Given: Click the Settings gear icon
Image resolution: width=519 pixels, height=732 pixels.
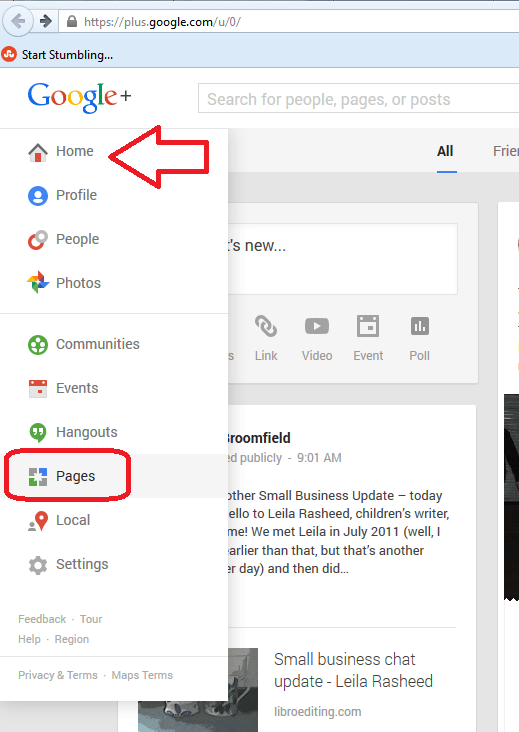Looking at the screenshot, I should [x=38, y=565].
